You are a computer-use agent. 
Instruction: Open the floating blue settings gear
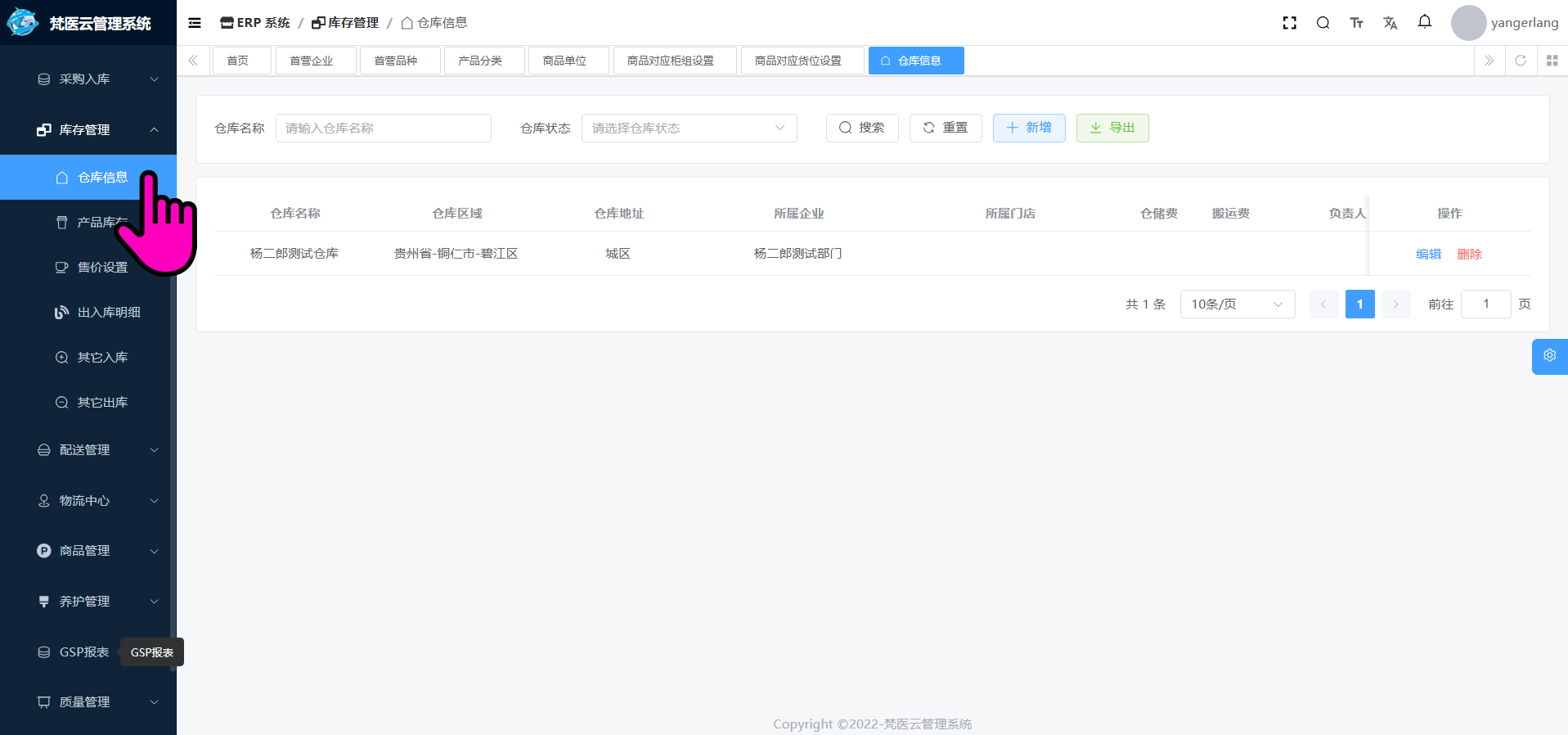point(1549,356)
